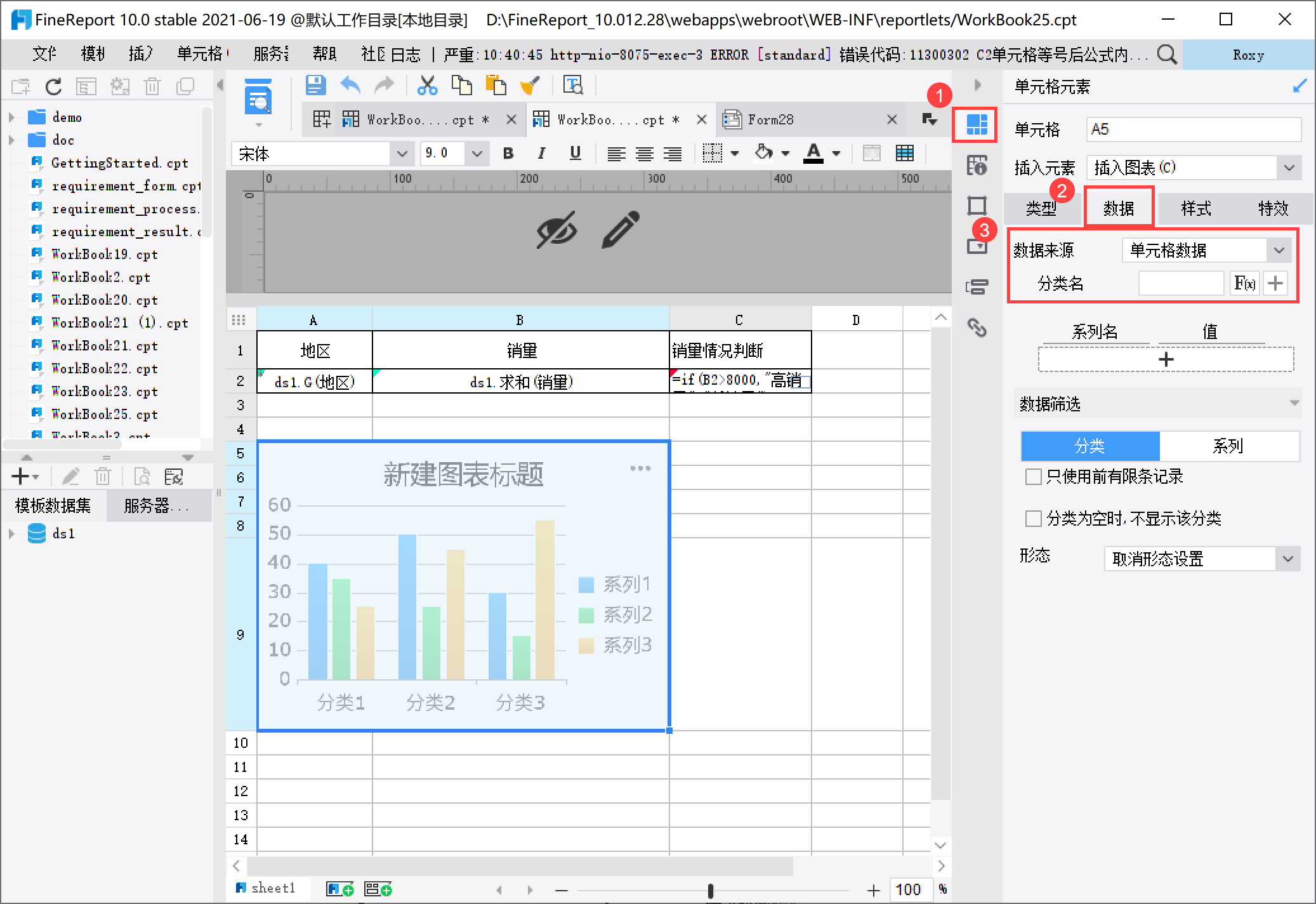
Task: Click the Fx formula button for category name
Action: point(1244,283)
